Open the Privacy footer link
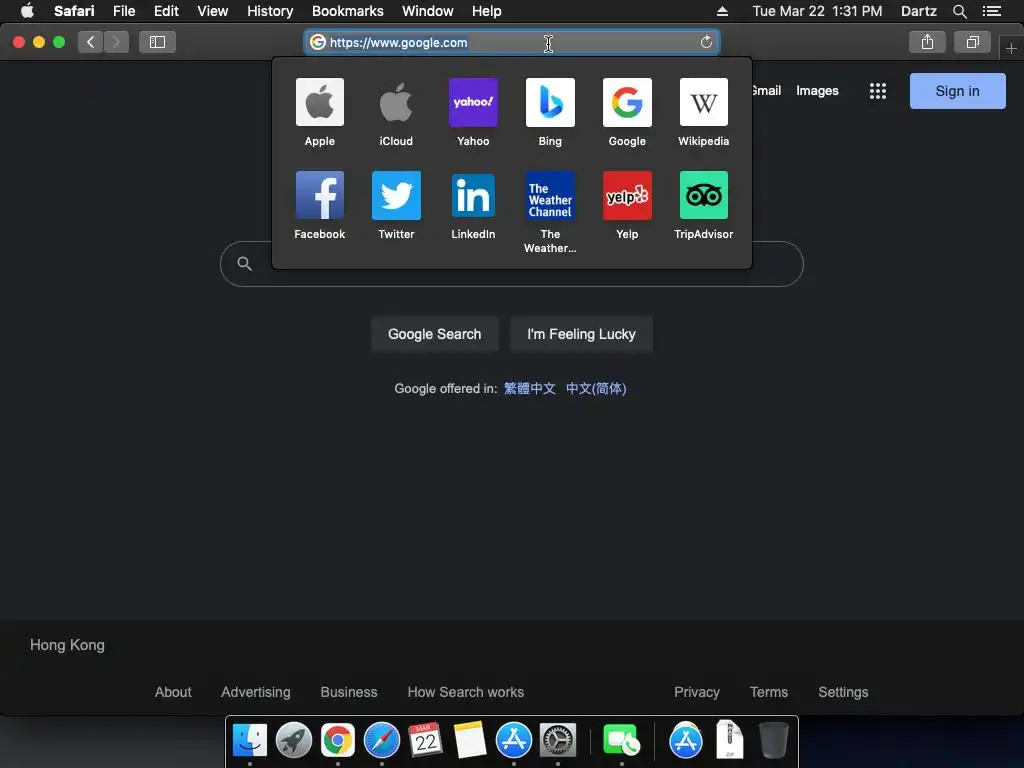Viewport: 1024px width, 768px height. pyautogui.click(x=697, y=692)
